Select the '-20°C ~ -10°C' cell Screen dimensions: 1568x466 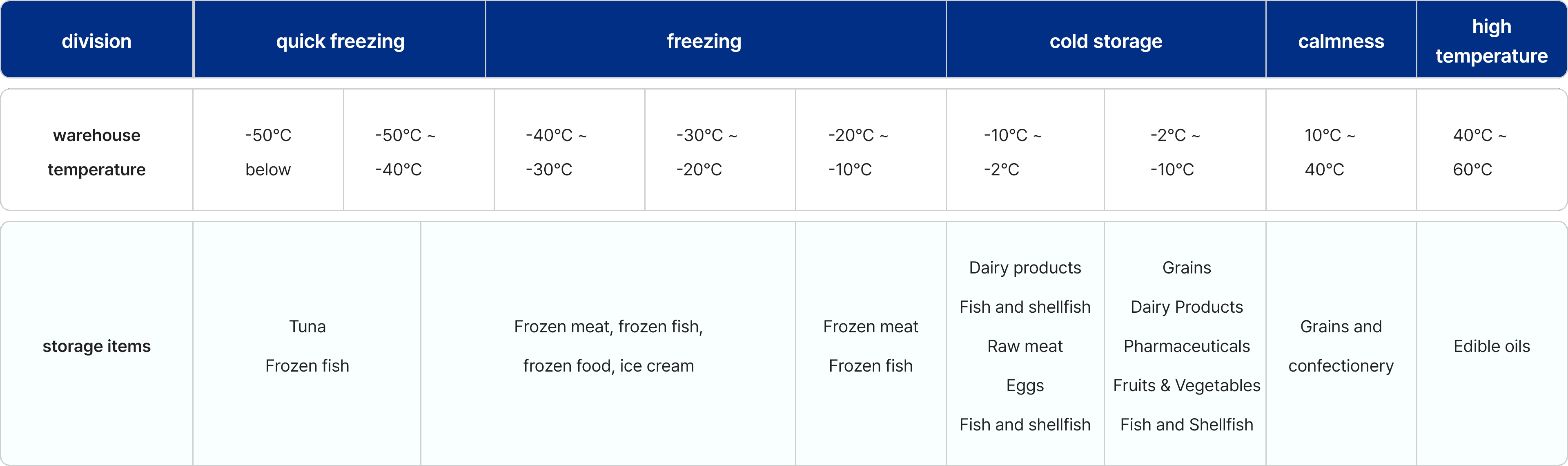tap(857, 152)
